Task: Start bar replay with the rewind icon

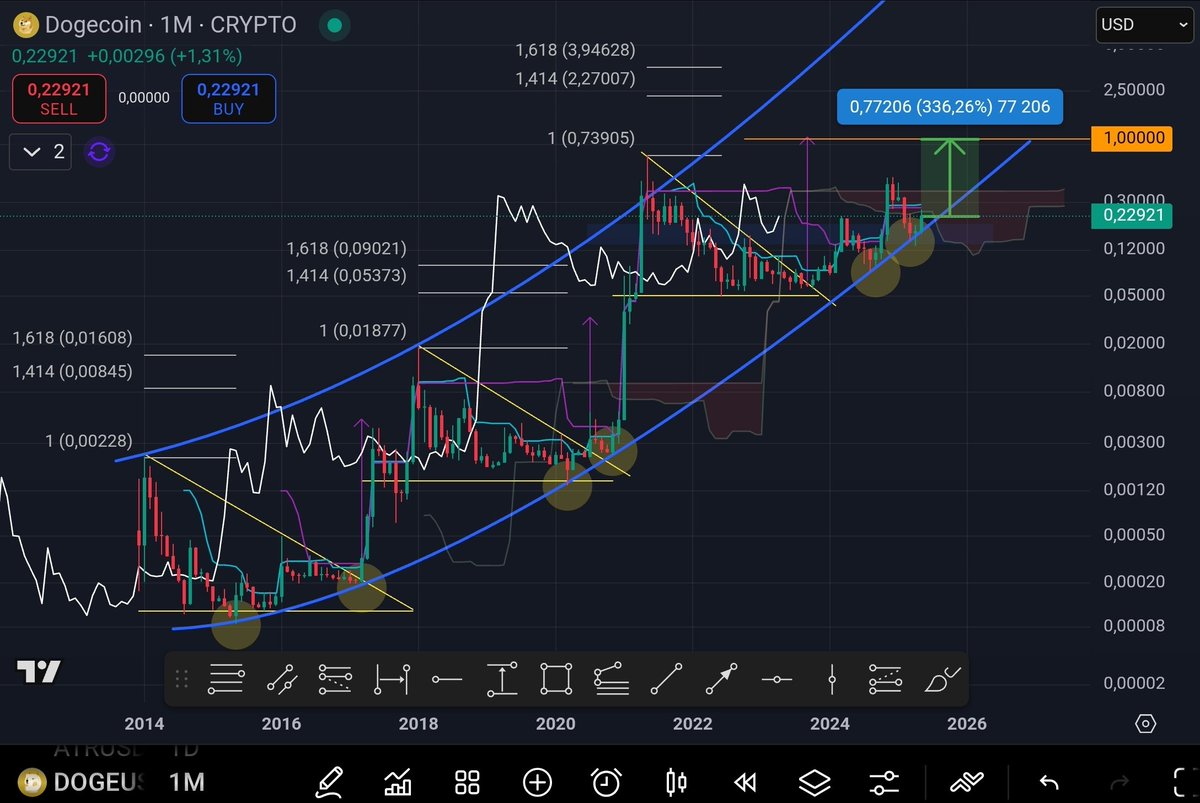Action: [745, 782]
